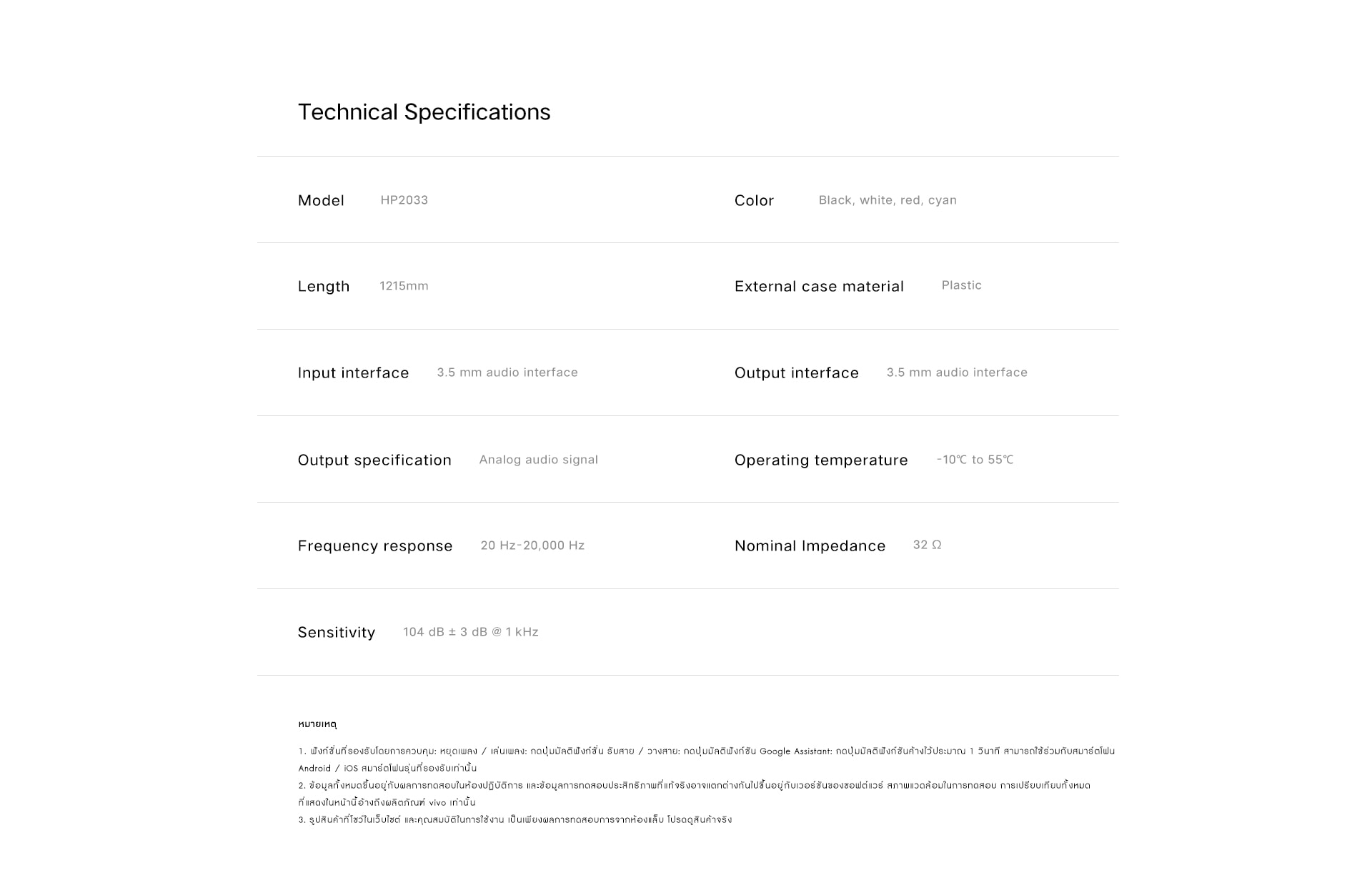Click the External case material label
The width and height of the screenshot is (1372, 893).
(819, 287)
